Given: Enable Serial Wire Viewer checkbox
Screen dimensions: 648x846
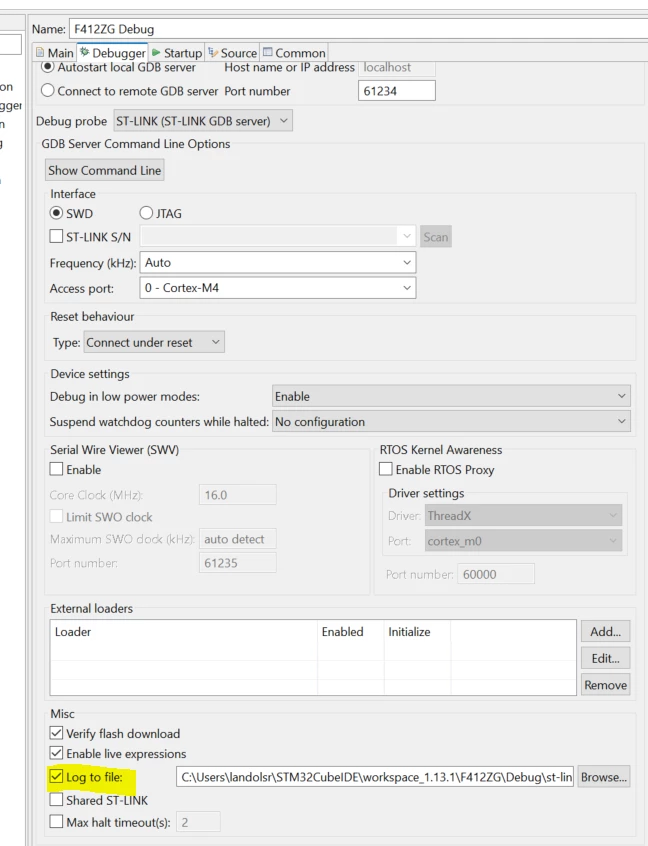Looking at the screenshot, I should click(56, 469).
